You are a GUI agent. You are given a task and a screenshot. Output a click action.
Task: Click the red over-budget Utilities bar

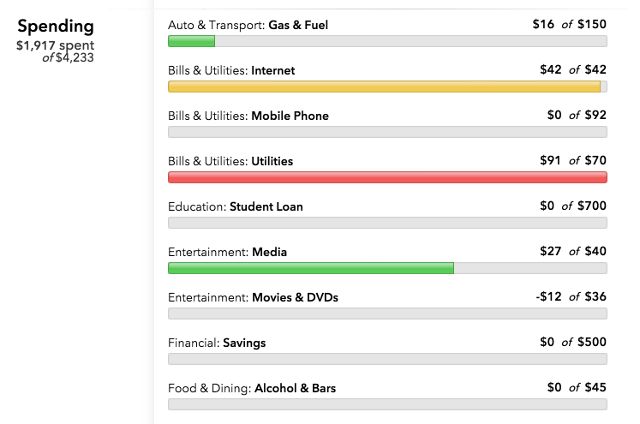point(387,177)
